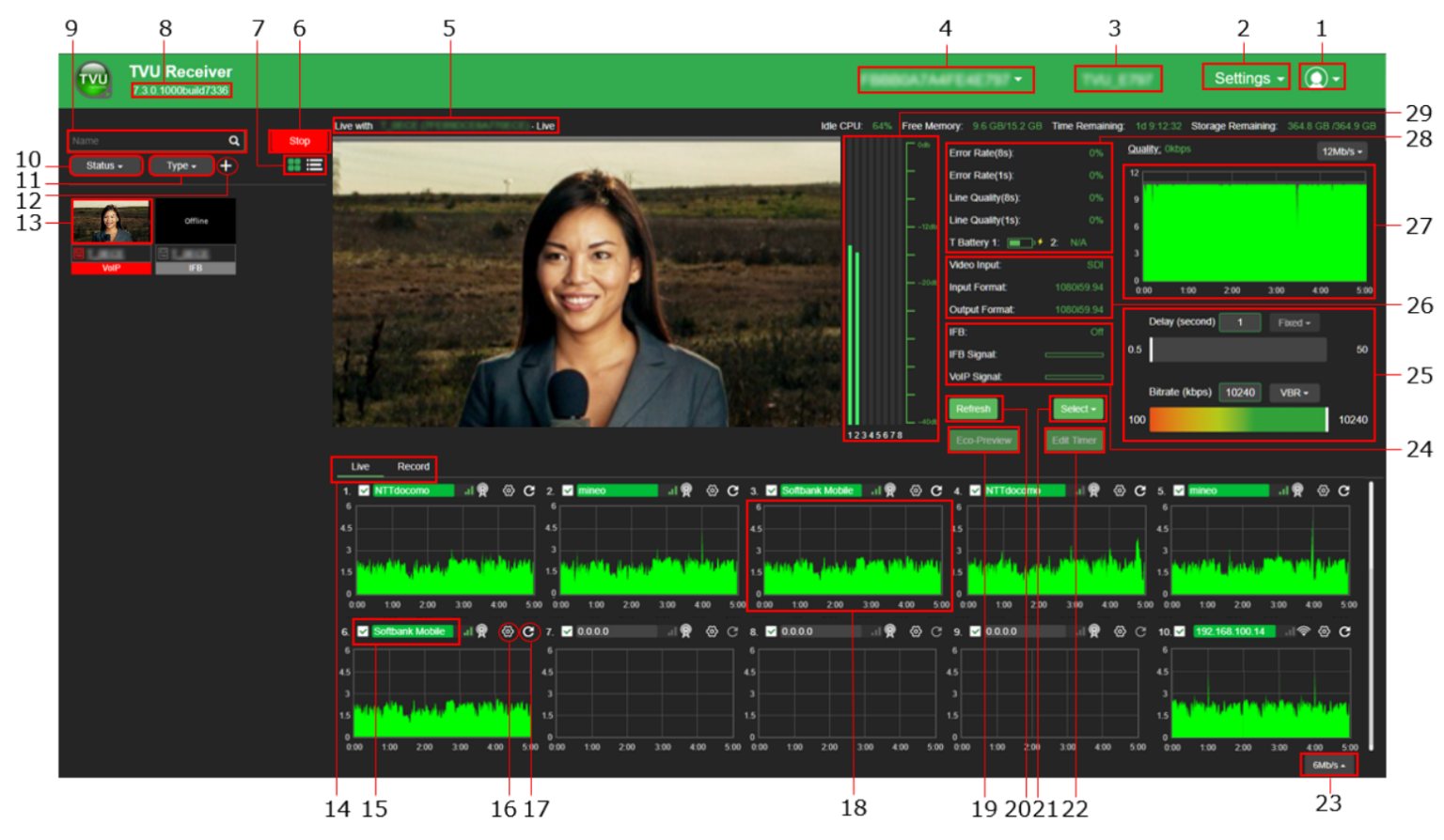The height and width of the screenshot is (840, 1444).
Task: Expand the VBR bitrate mode dropdown
Action: coord(1294,393)
